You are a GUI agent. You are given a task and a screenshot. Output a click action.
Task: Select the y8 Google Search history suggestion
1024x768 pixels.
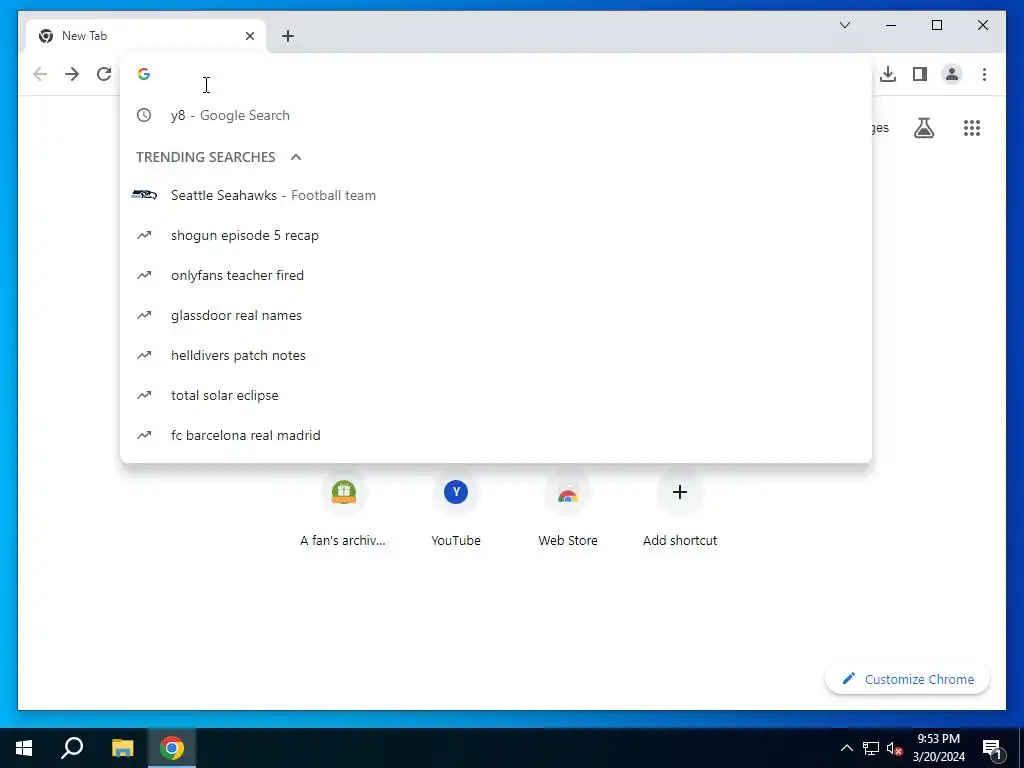click(x=496, y=116)
